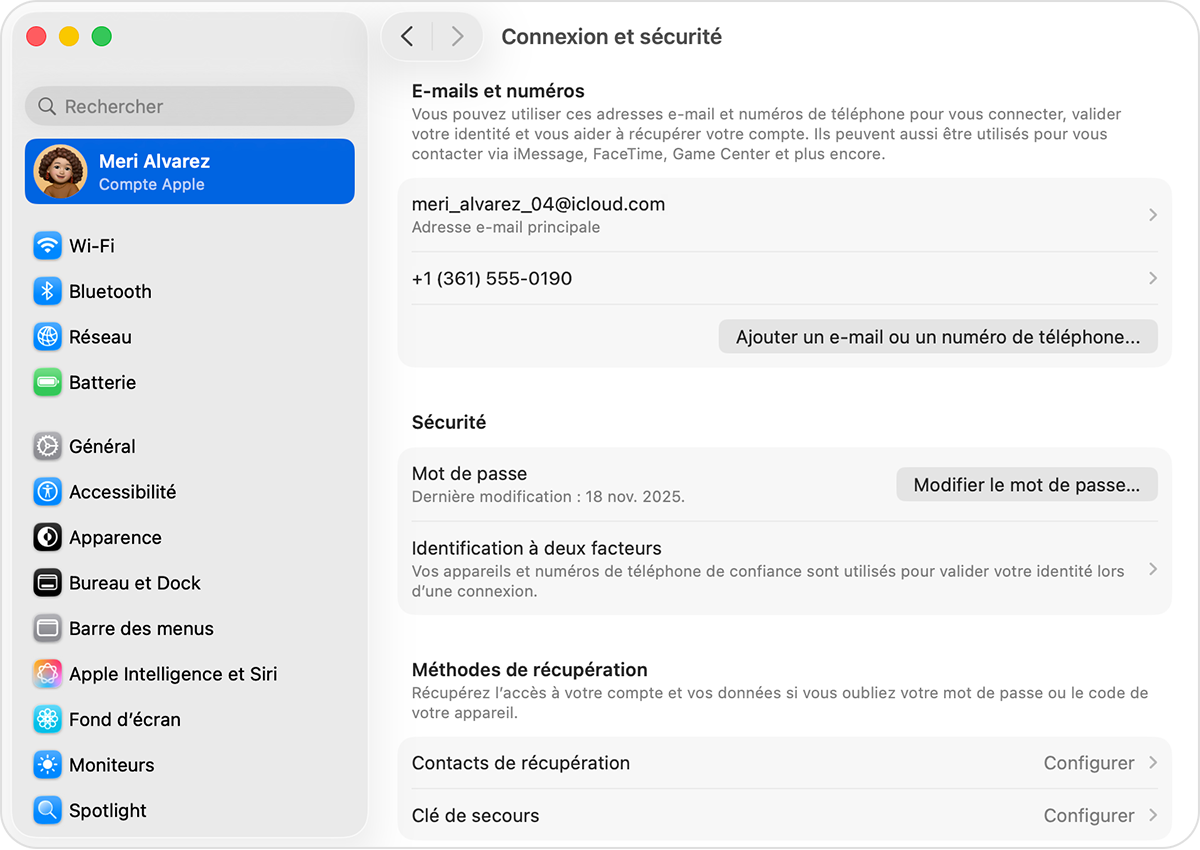
Task: Click the Meri Alvarez profile picture
Action: pyautogui.click(x=59, y=171)
